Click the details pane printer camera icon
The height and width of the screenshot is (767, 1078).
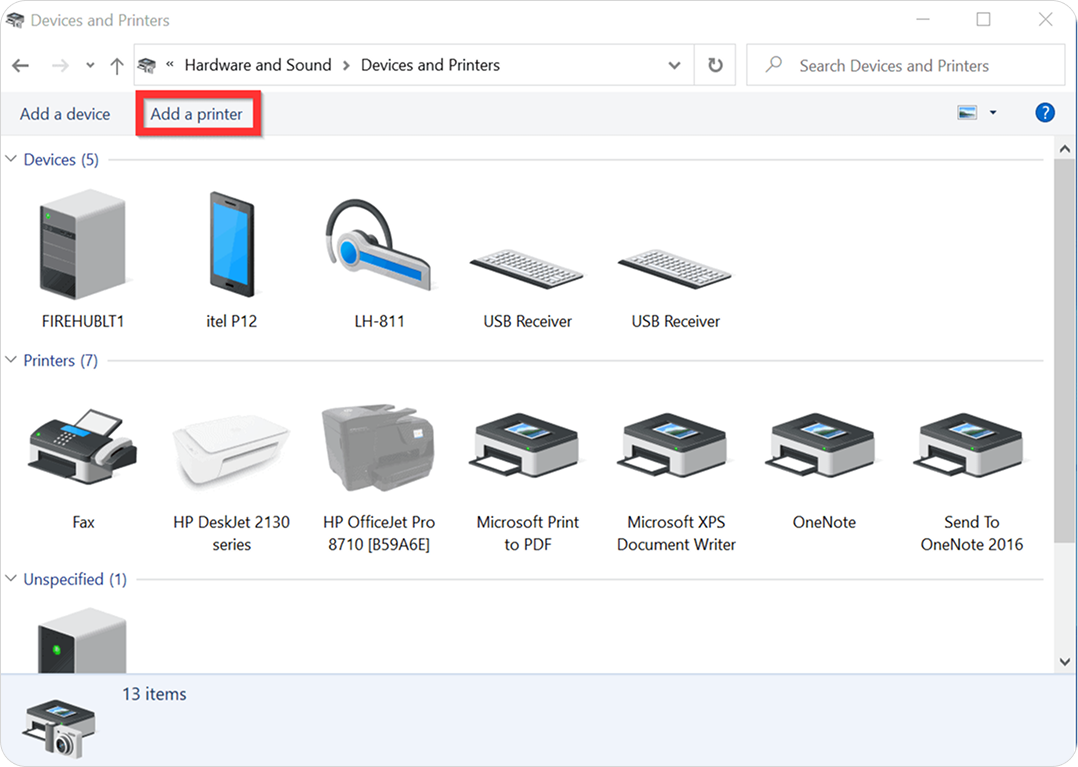(60, 728)
